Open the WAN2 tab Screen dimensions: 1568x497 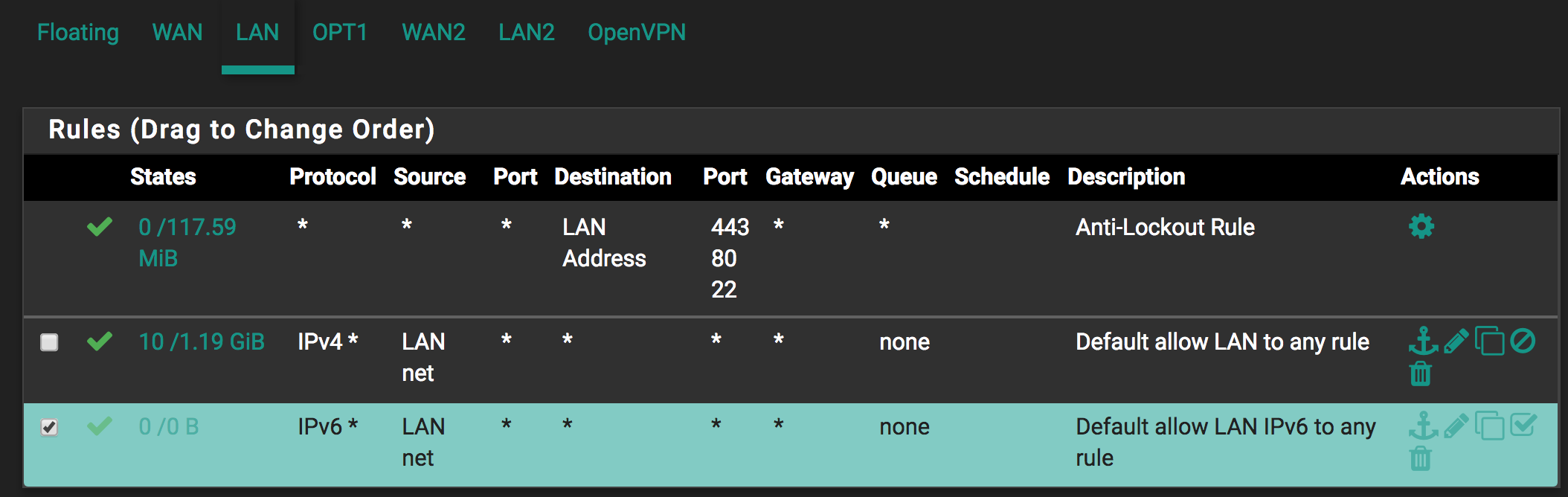tap(434, 33)
